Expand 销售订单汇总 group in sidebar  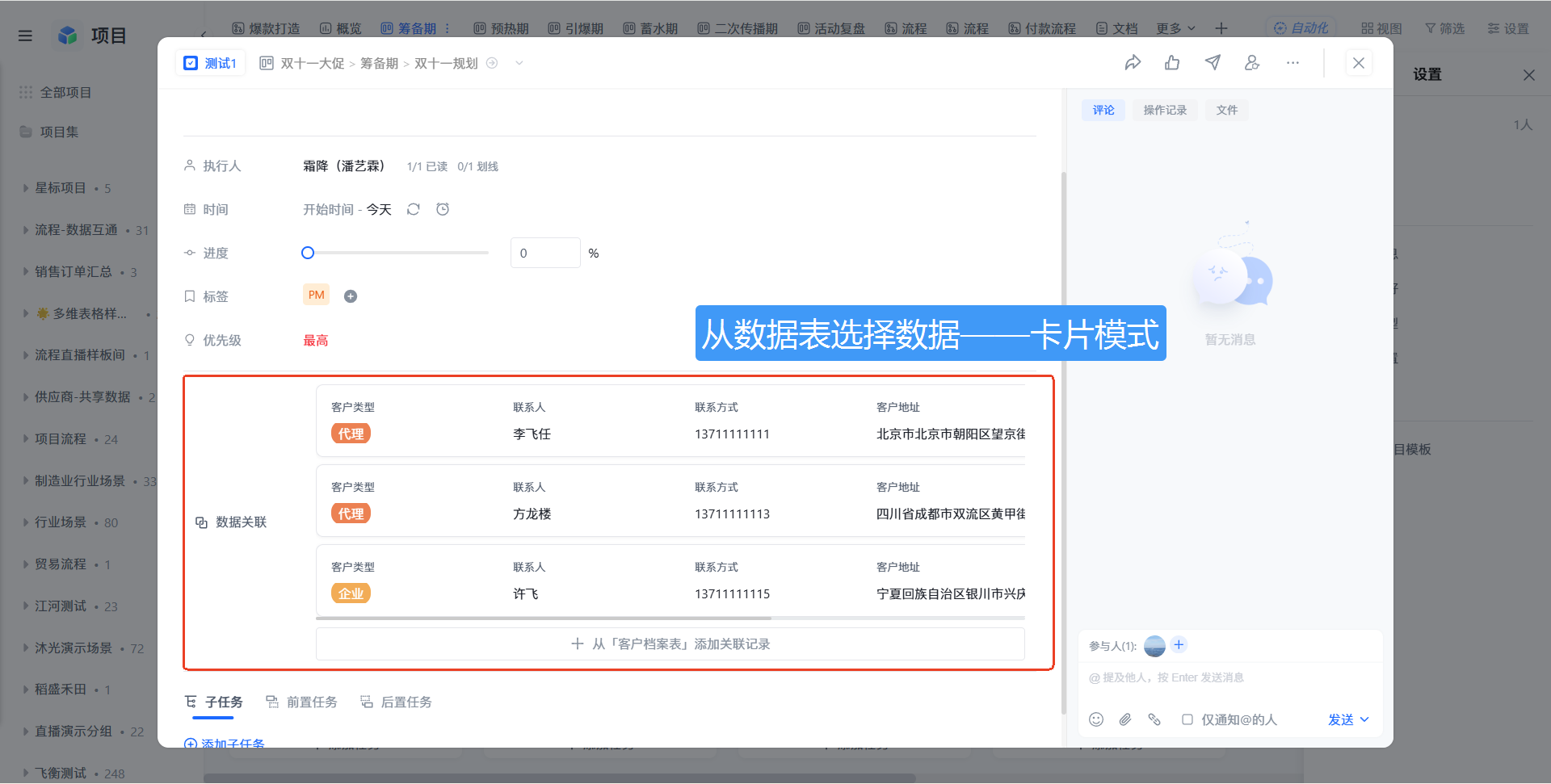tap(25, 272)
